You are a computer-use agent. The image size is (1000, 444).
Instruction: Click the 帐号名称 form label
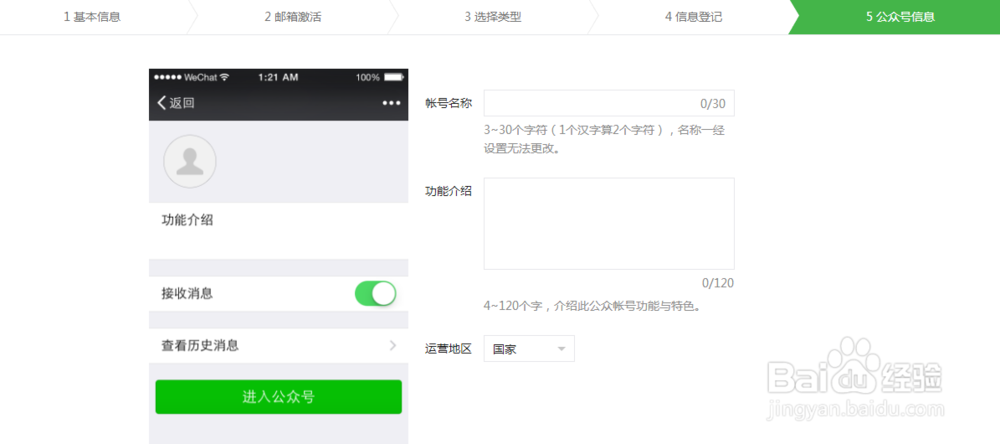[448, 103]
